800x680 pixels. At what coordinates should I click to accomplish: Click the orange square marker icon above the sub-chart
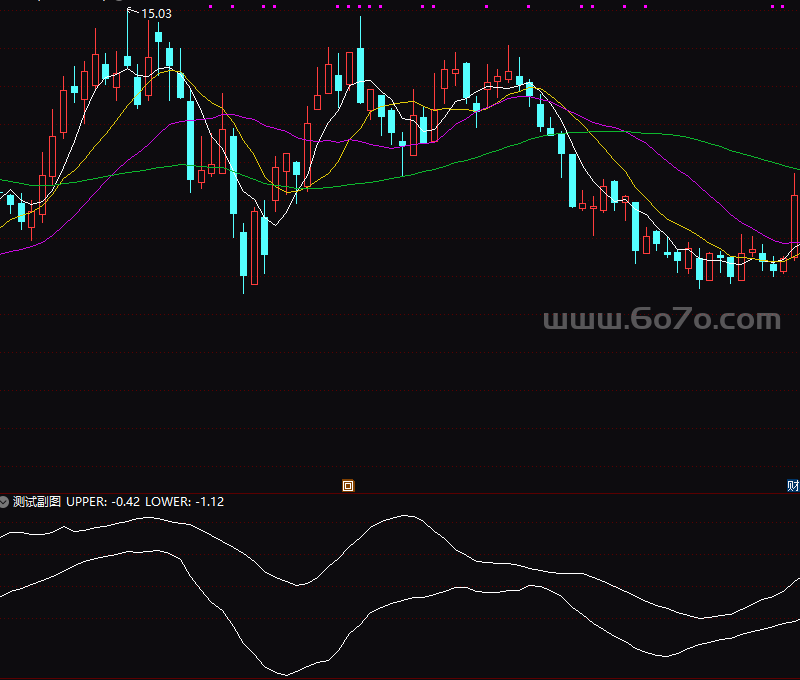pyautogui.click(x=348, y=486)
